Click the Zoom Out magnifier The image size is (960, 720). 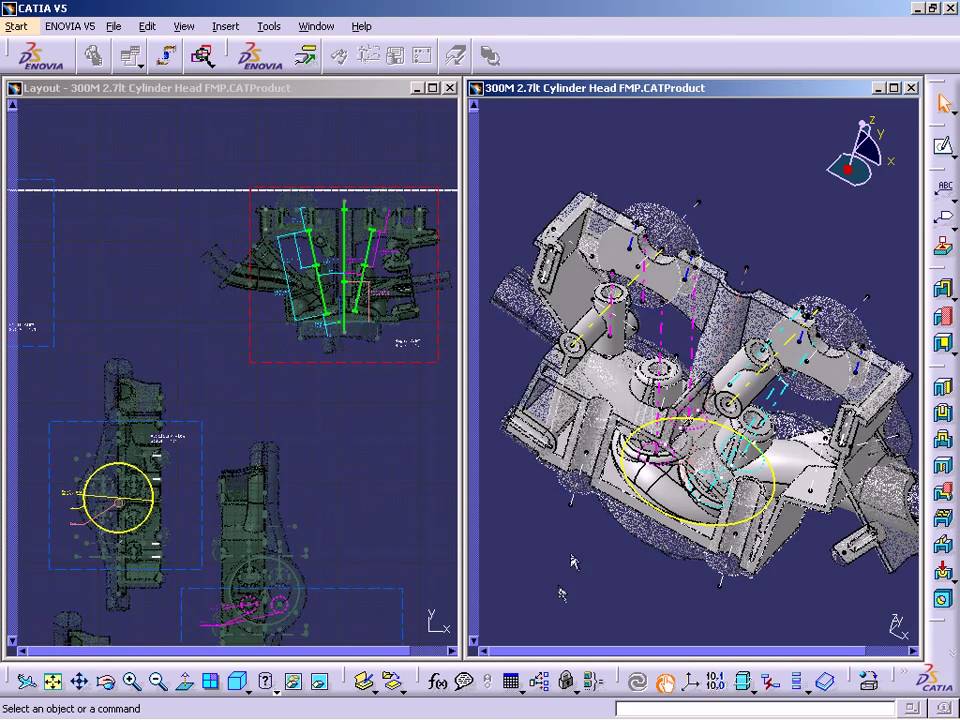tap(158, 681)
